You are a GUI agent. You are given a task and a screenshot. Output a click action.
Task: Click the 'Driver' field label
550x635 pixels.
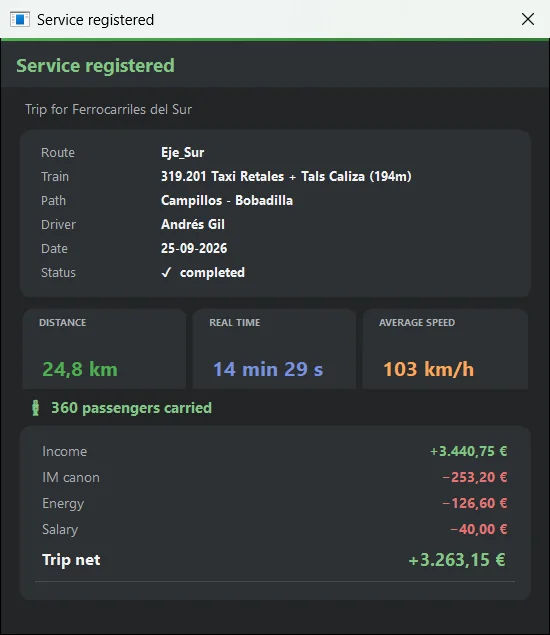(58, 224)
